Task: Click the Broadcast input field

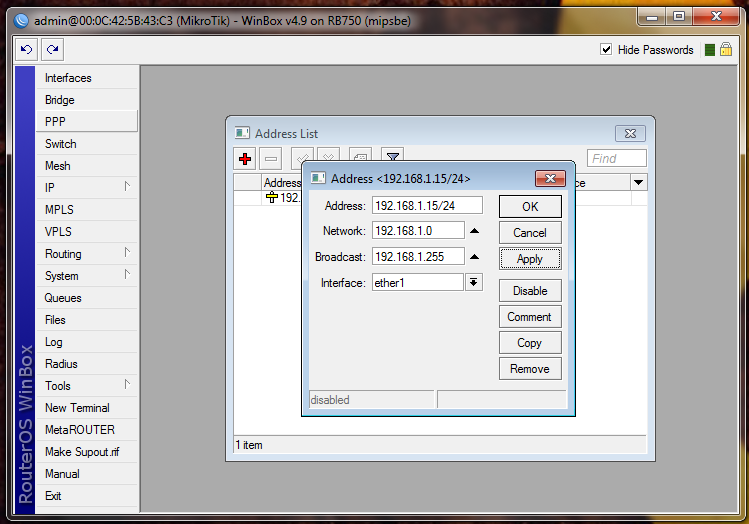Action: 418,257
